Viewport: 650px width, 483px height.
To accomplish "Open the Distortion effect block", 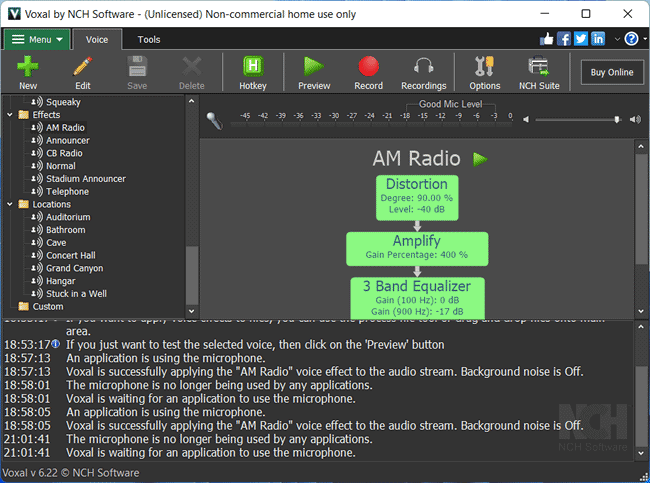I will [x=417, y=197].
